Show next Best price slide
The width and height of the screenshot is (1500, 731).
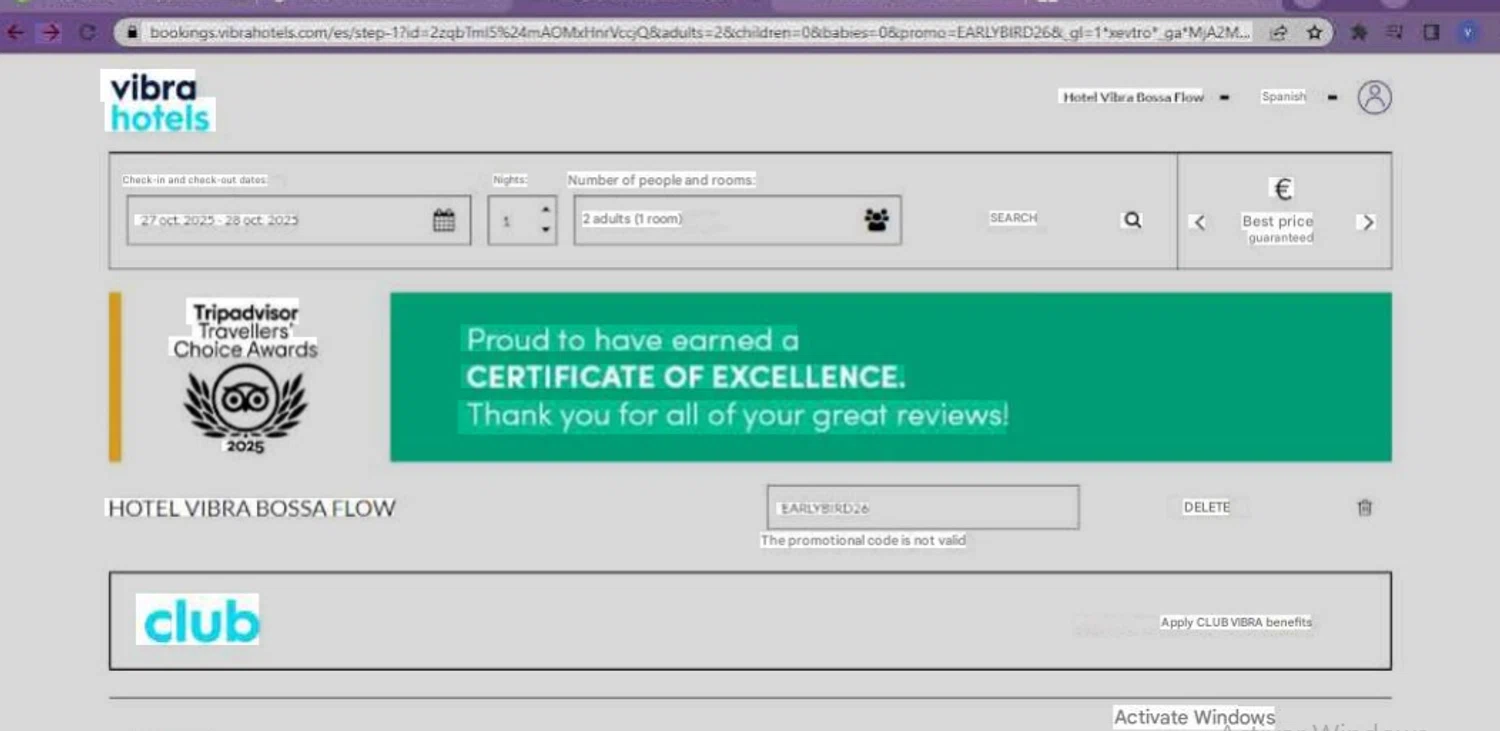[1367, 222]
